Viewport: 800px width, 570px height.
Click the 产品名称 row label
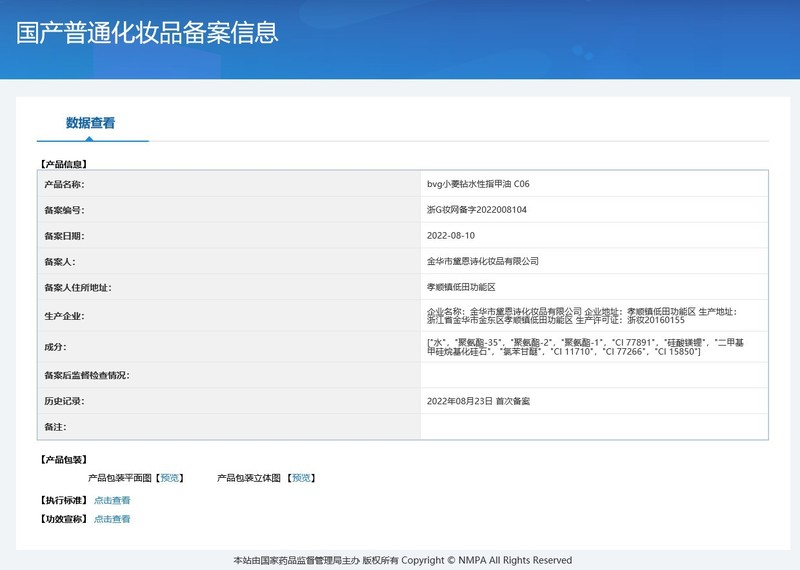pos(64,184)
